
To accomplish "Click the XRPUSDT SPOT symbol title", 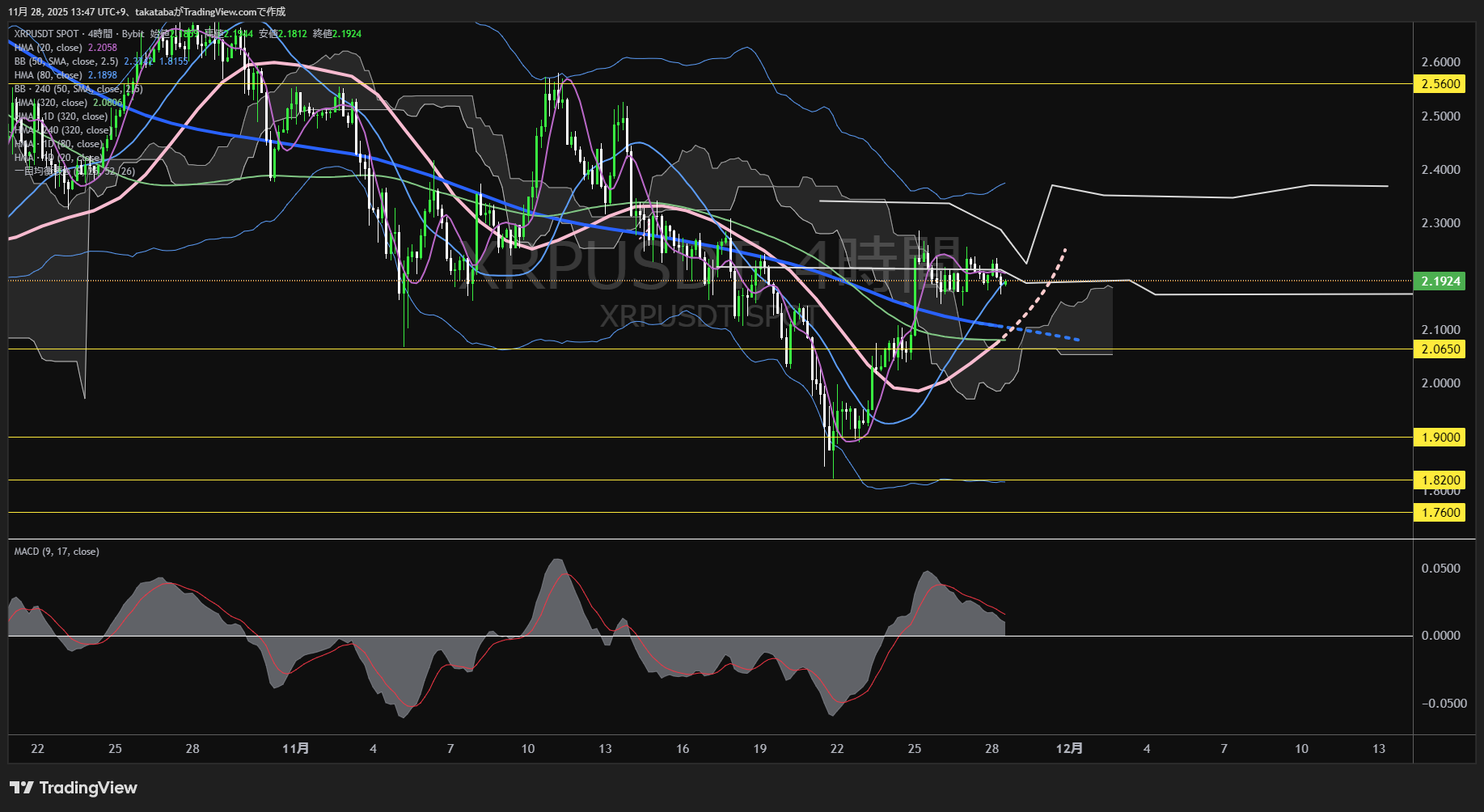I will pos(46,34).
